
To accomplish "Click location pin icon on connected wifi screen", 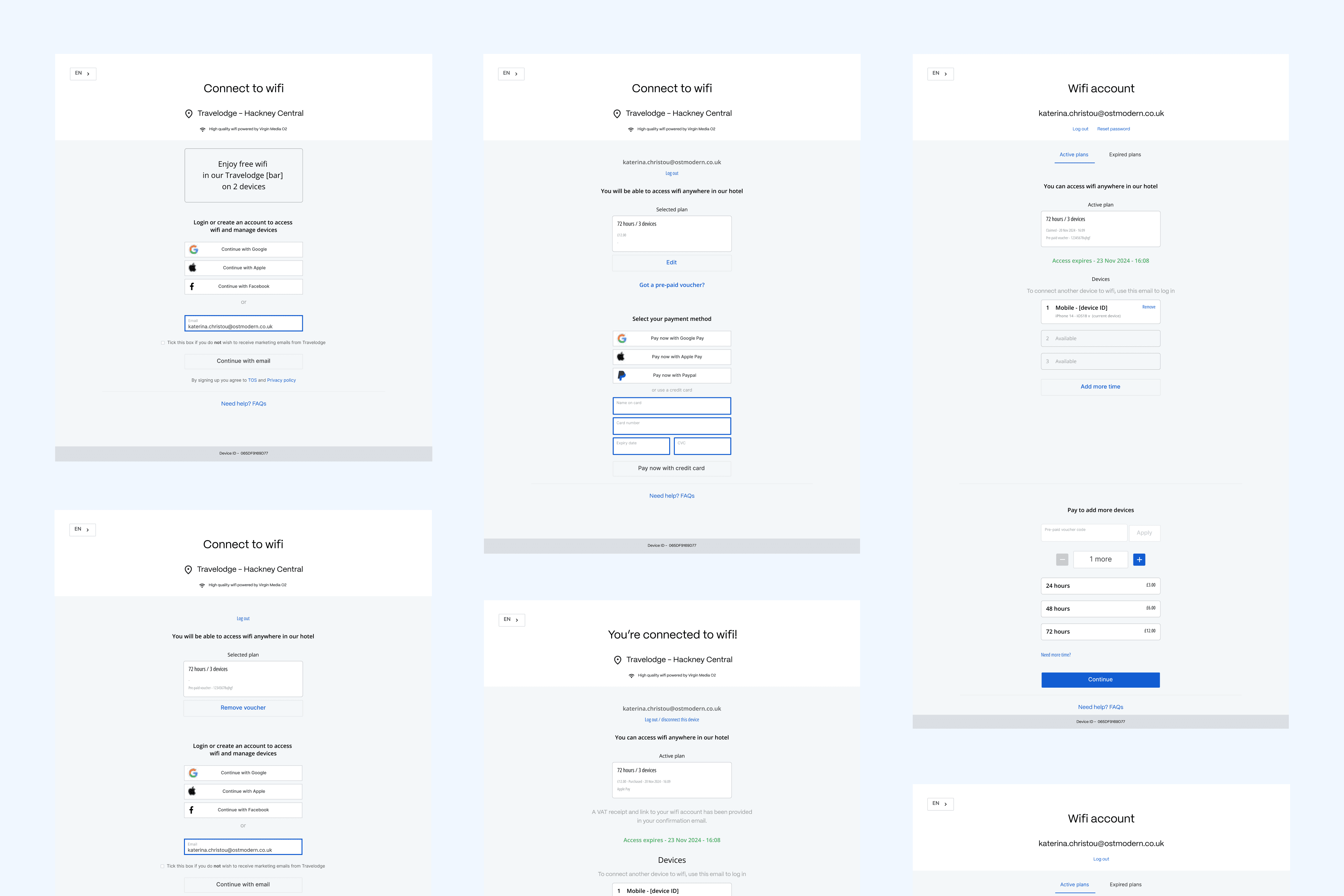I will 617,660.
